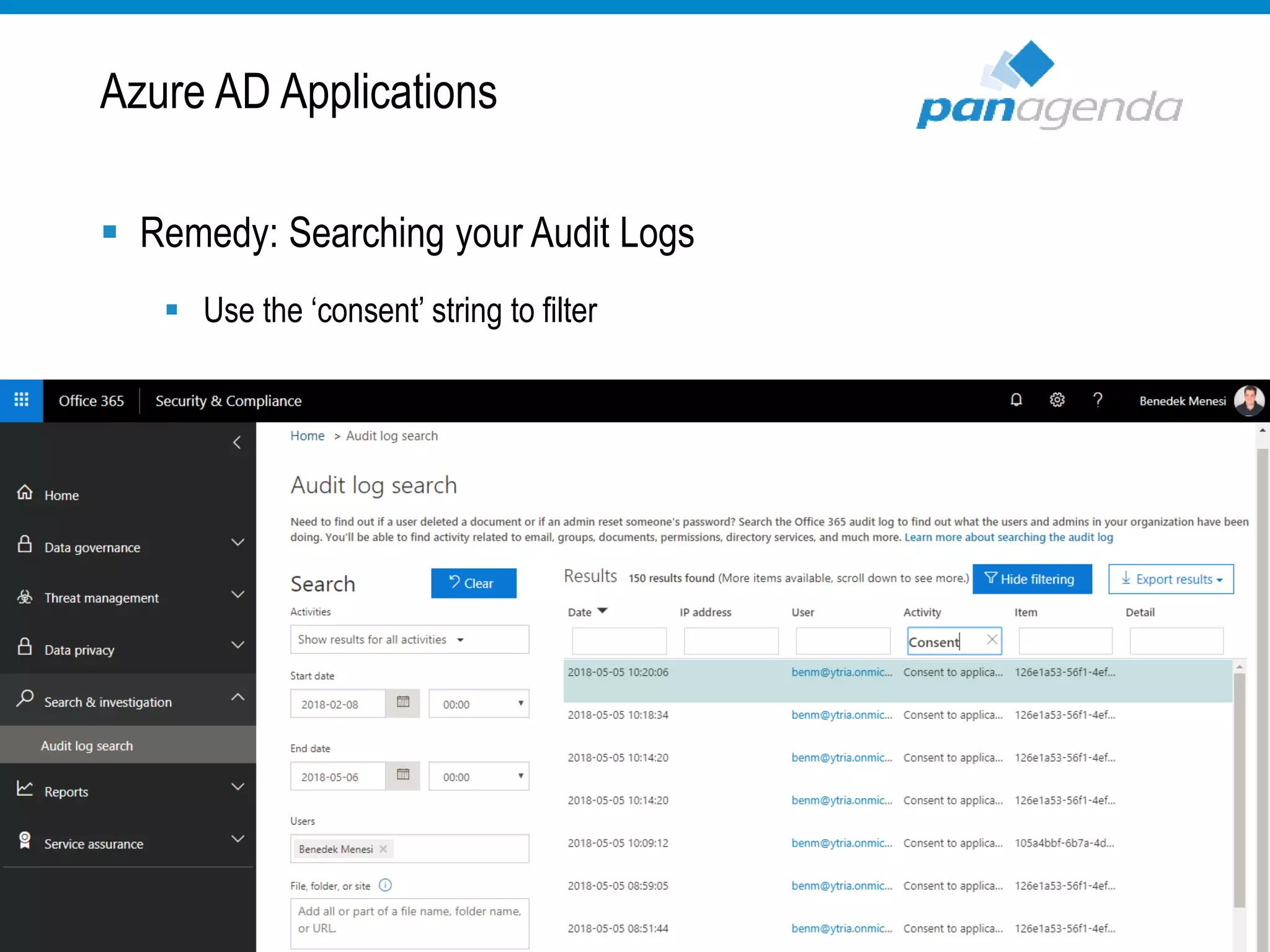The height and width of the screenshot is (952, 1270).
Task: Click the Detail filter field
Action: pos(1176,641)
